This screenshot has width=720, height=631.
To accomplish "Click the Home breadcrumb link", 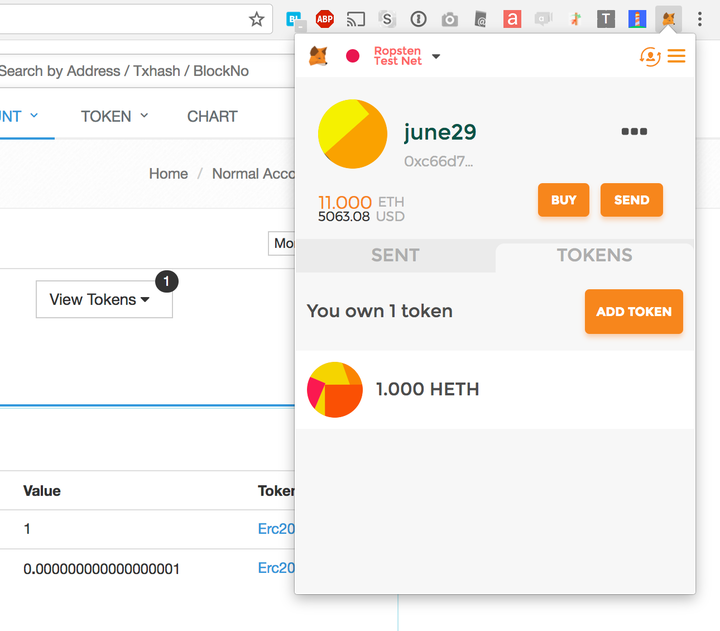I will click(168, 174).
